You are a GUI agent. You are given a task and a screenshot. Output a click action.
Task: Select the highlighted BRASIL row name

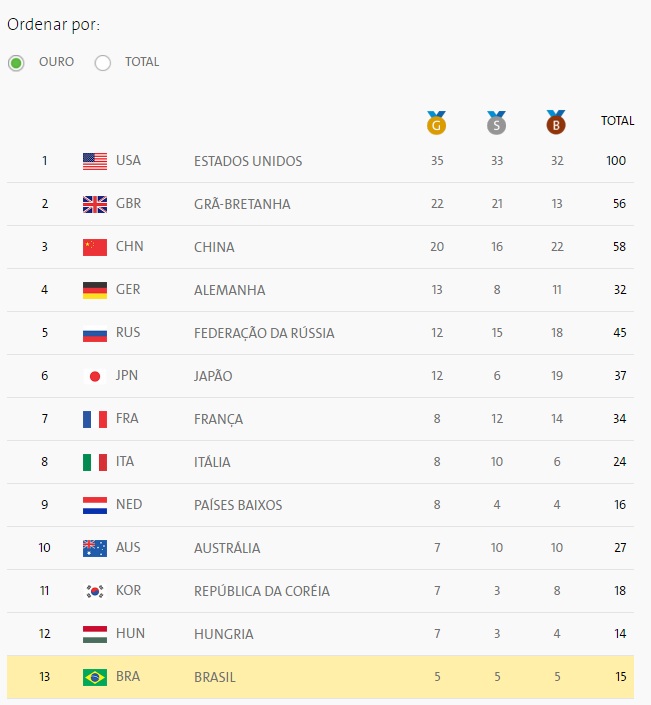(x=214, y=677)
